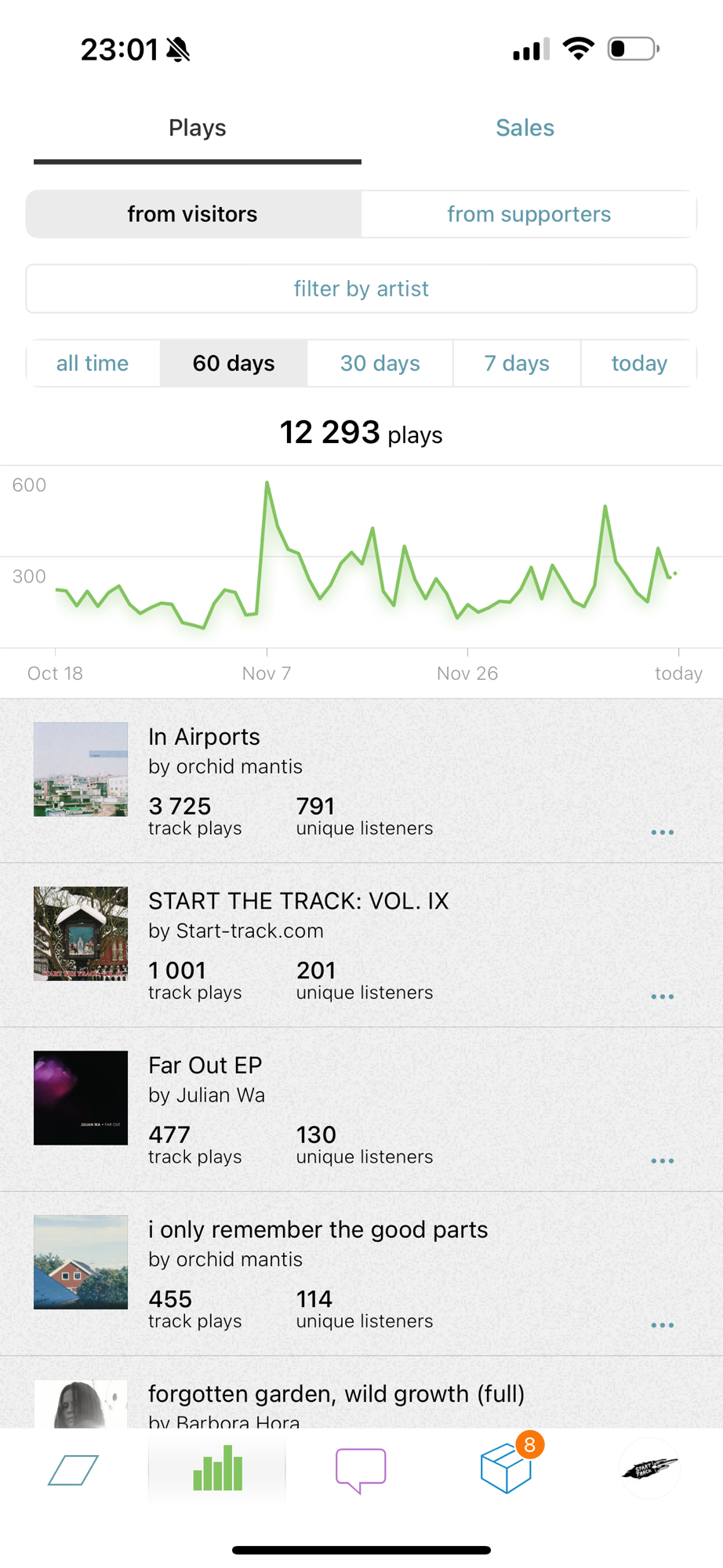Open the "filter by artist" selector
The width and height of the screenshot is (723, 1568).
361,289
